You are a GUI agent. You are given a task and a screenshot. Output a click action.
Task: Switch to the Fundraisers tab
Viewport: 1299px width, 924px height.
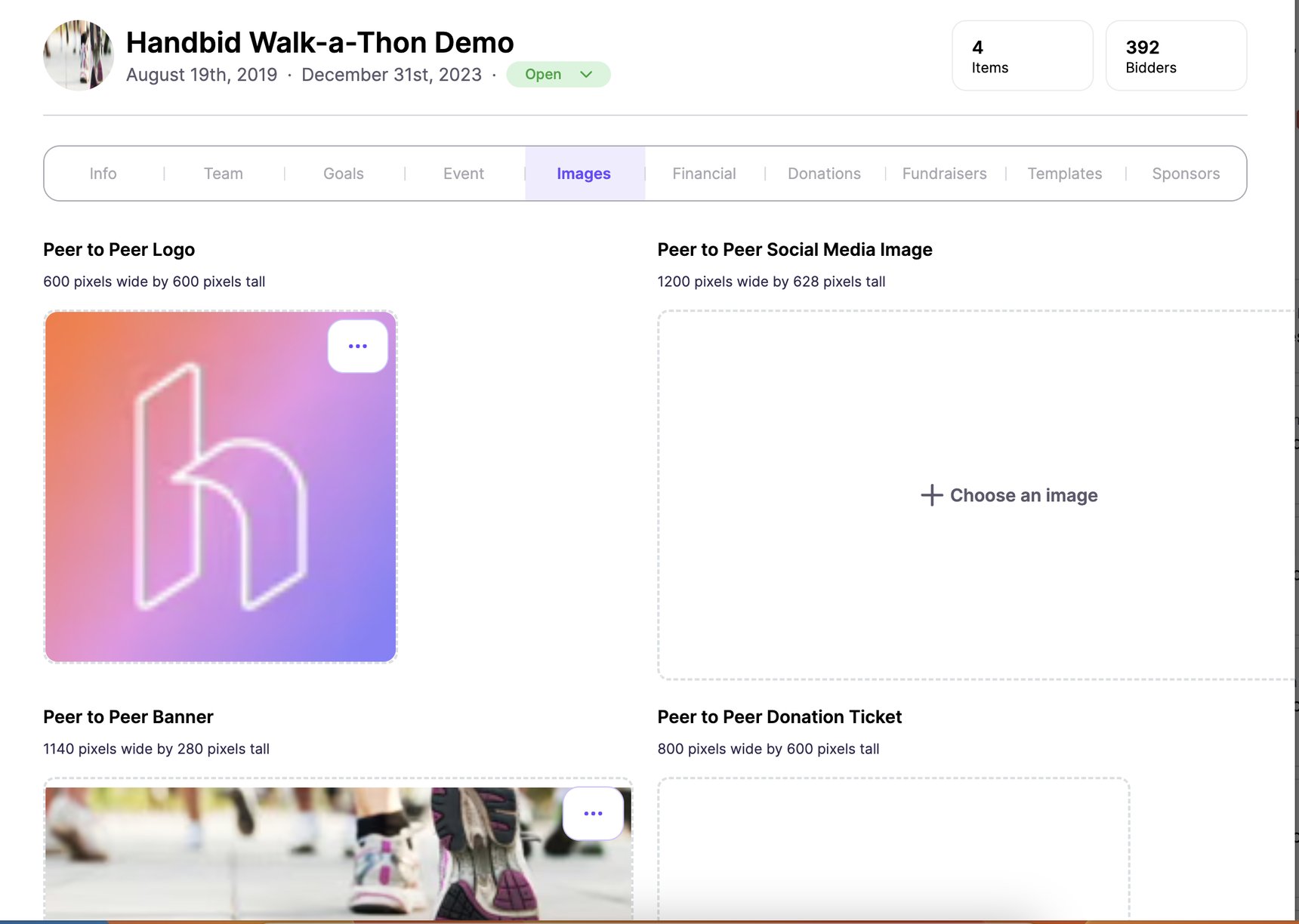pos(944,174)
